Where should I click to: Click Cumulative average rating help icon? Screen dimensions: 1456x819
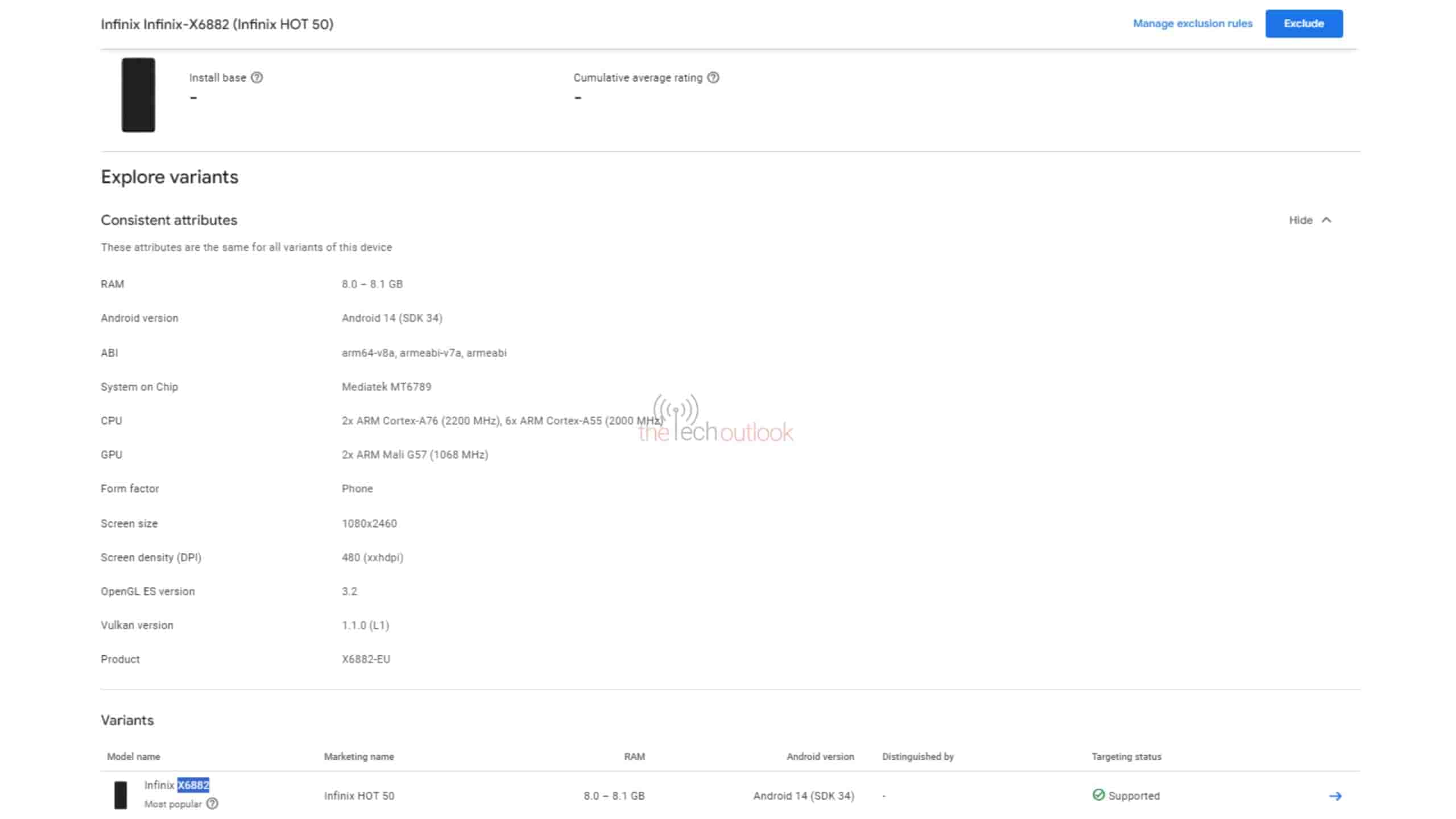[x=713, y=77]
